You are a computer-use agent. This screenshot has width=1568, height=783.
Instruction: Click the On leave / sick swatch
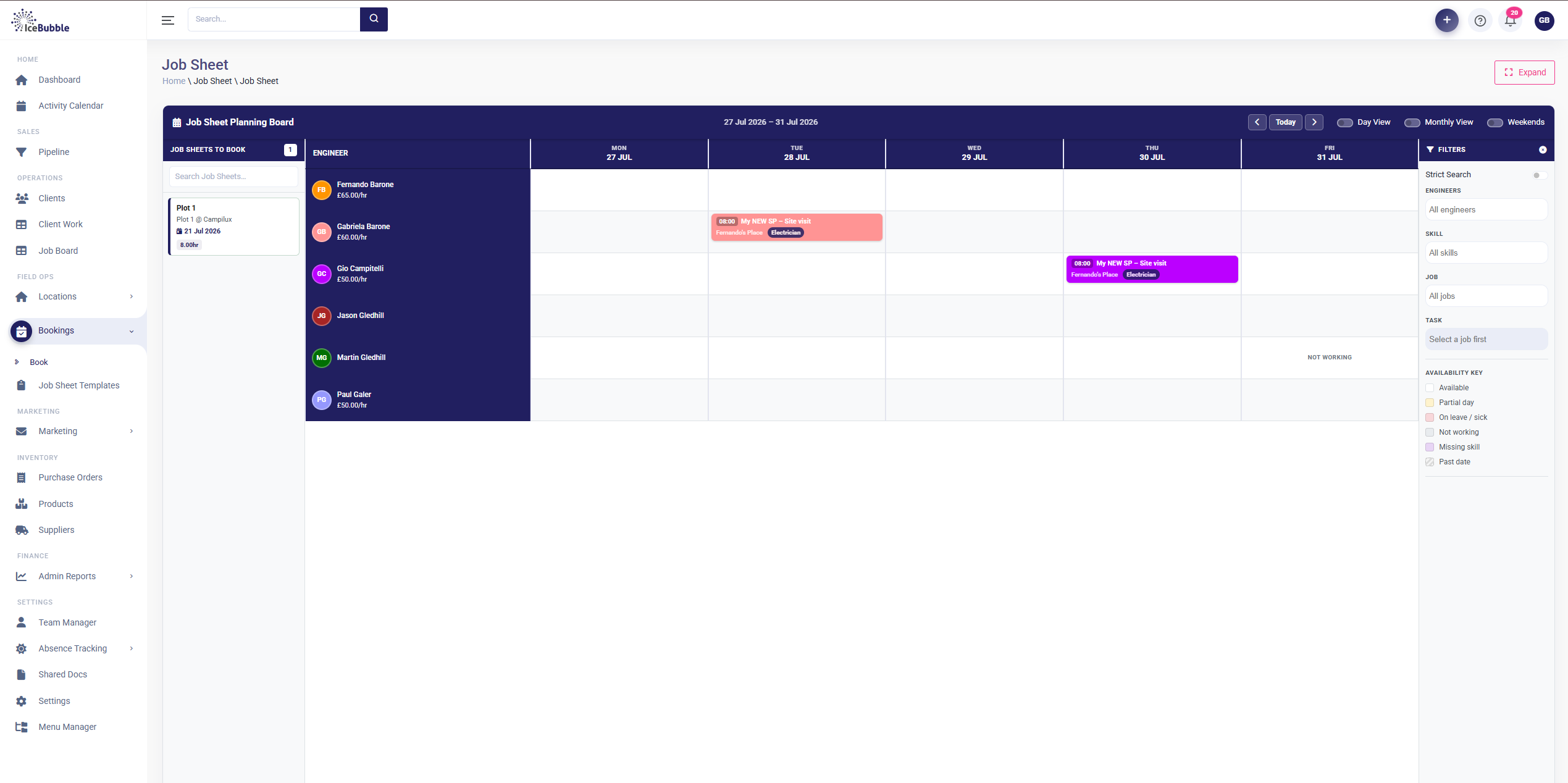coord(1429,417)
